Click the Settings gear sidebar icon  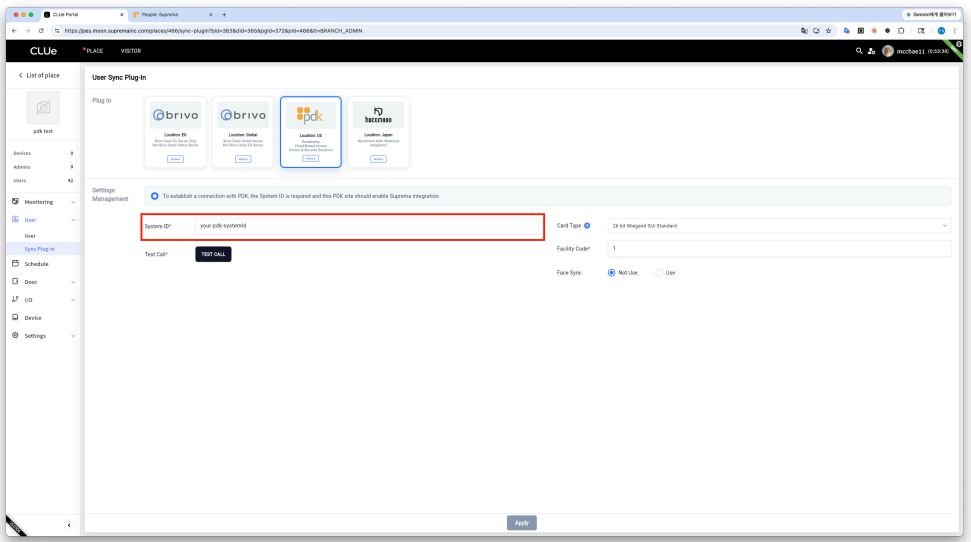(x=15, y=335)
